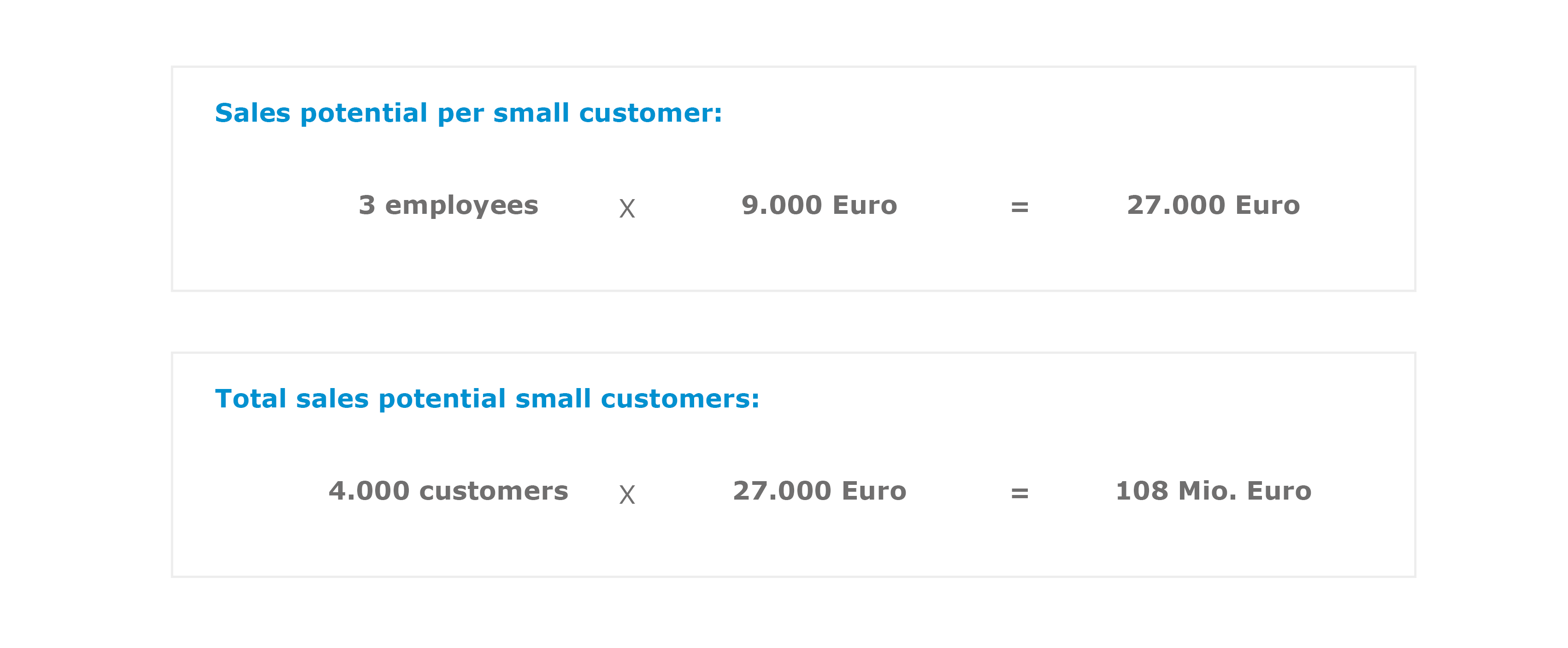Click the word 'Sales' starting the first heading
The height and width of the screenshot is (648, 1568).
tap(253, 113)
